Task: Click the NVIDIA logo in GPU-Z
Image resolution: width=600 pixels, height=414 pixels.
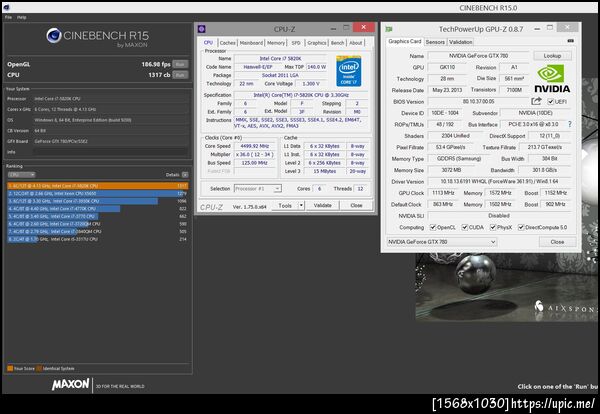Action: (x=552, y=78)
